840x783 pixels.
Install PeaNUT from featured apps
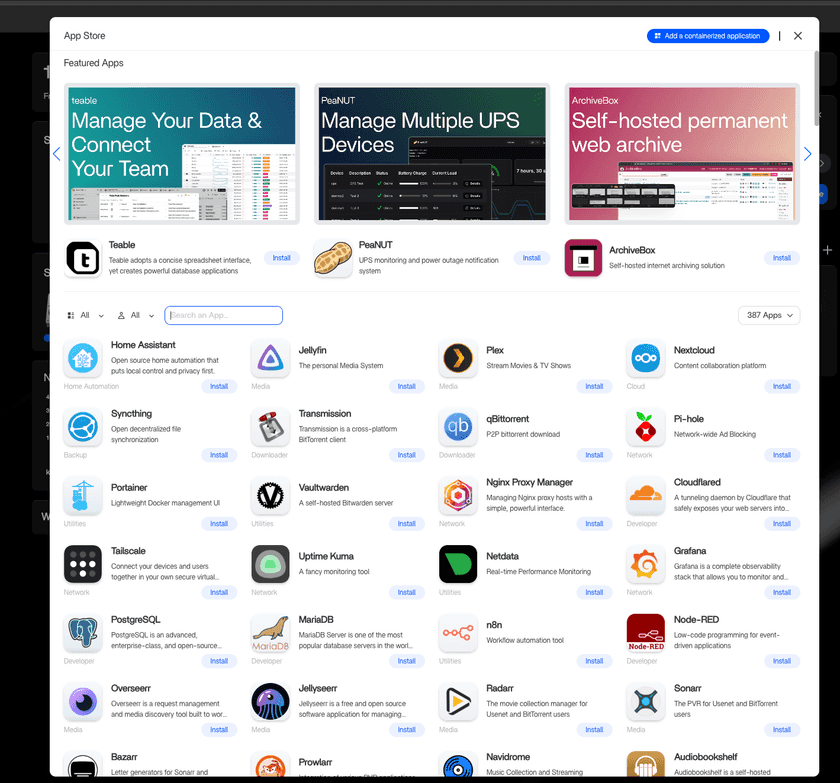coord(531,258)
